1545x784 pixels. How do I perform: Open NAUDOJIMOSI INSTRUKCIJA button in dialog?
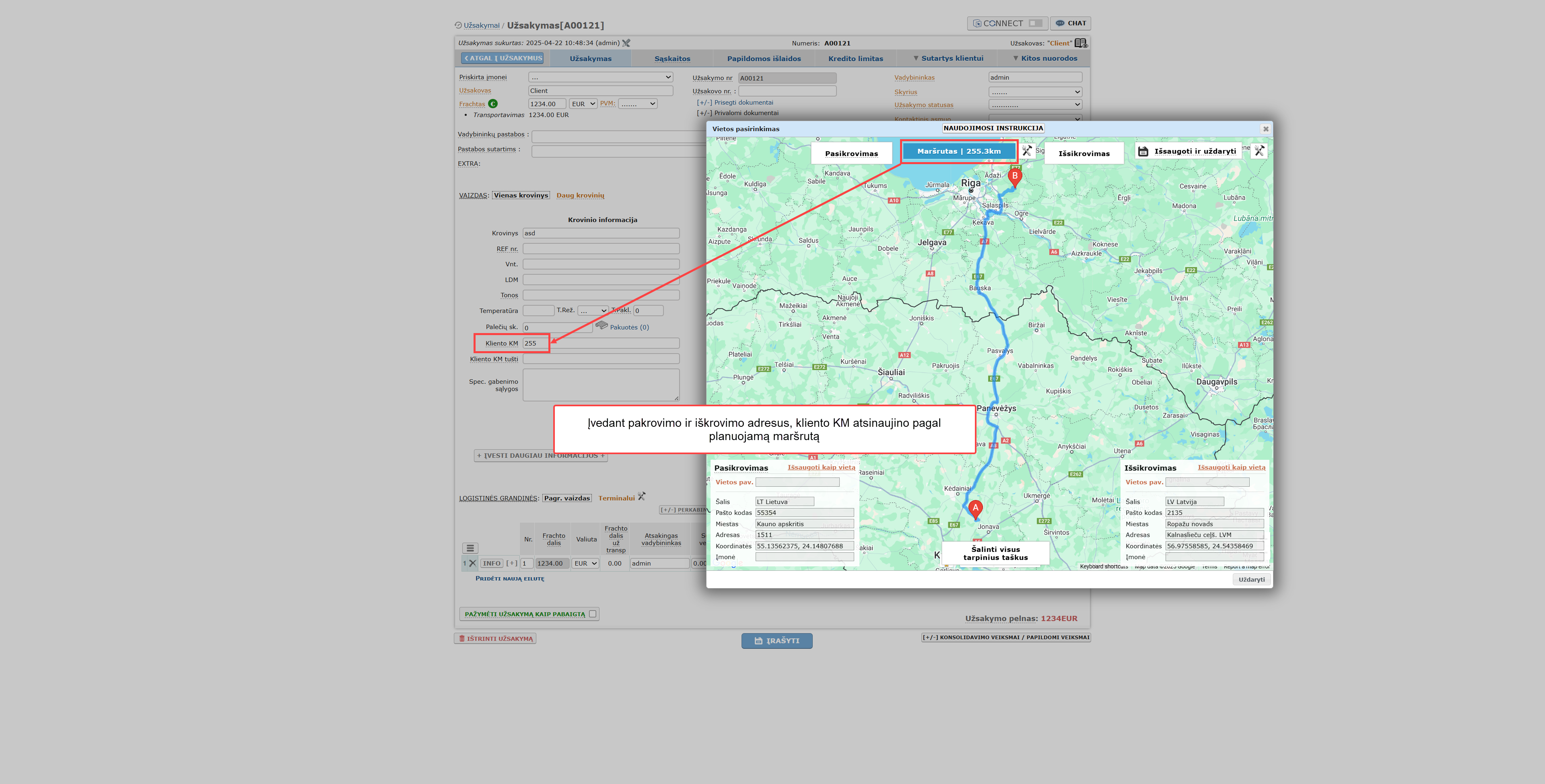click(x=993, y=128)
